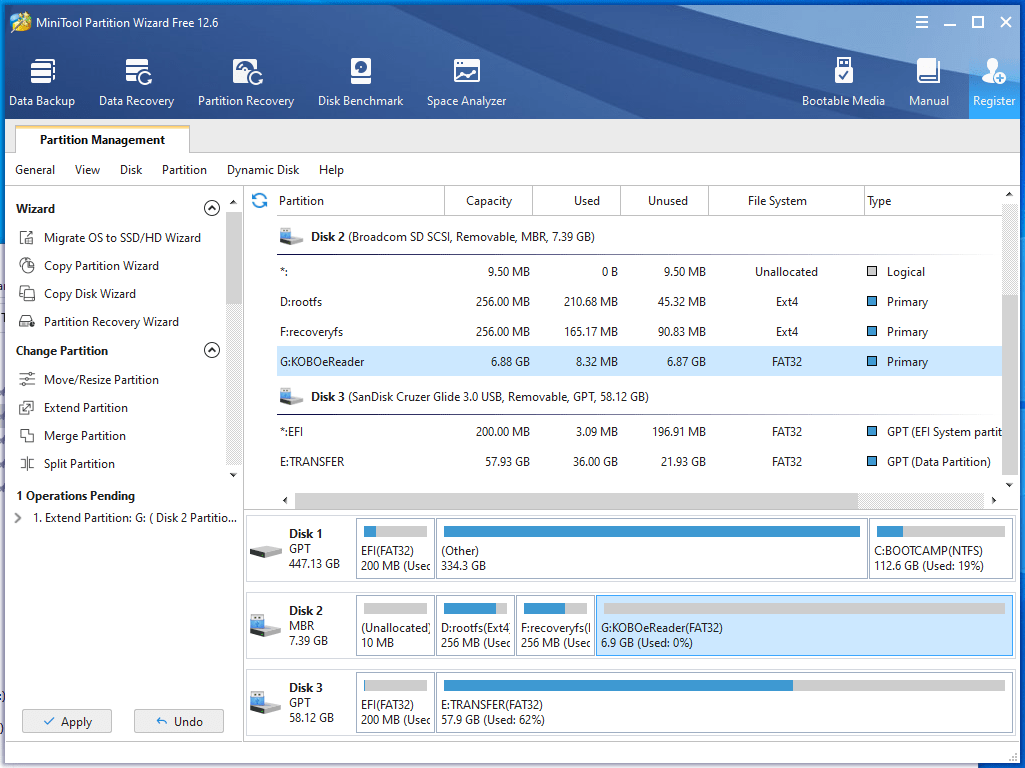
Task: Open the Help menu
Action: click(x=331, y=170)
